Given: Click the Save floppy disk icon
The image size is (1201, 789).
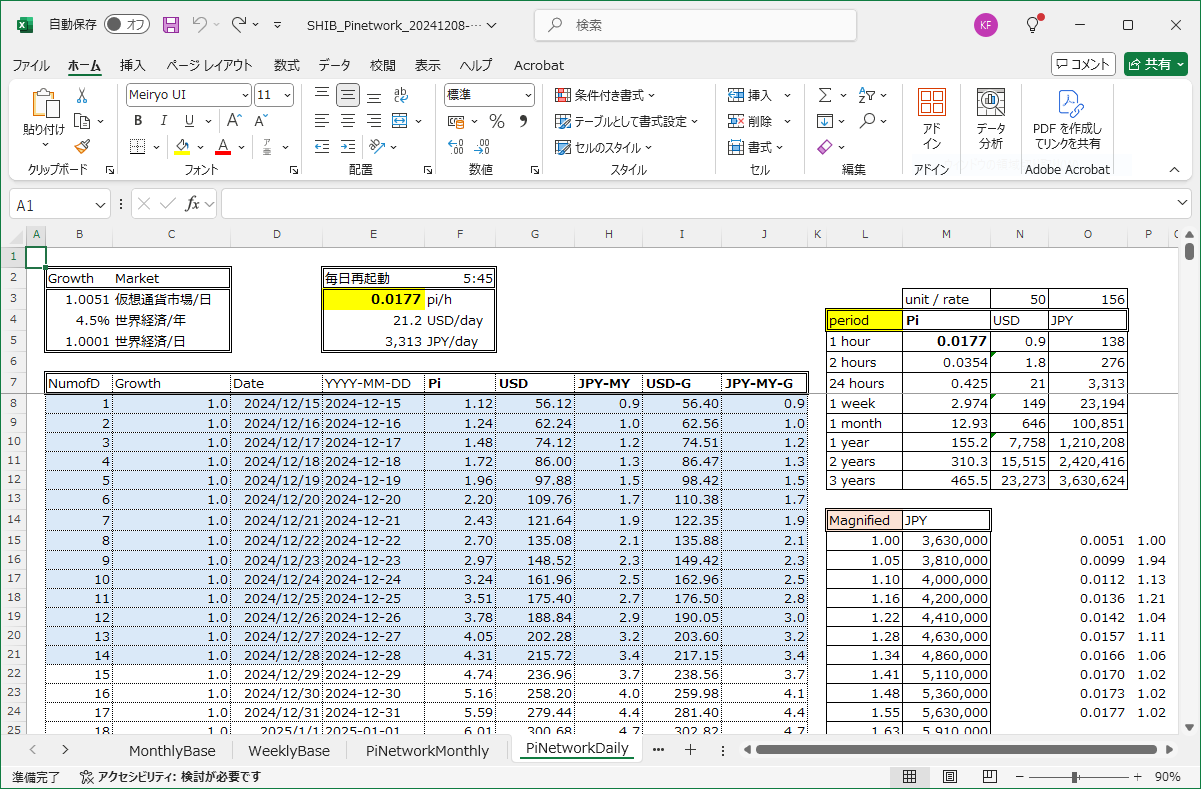Looking at the screenshot, I should coord(171,24).
